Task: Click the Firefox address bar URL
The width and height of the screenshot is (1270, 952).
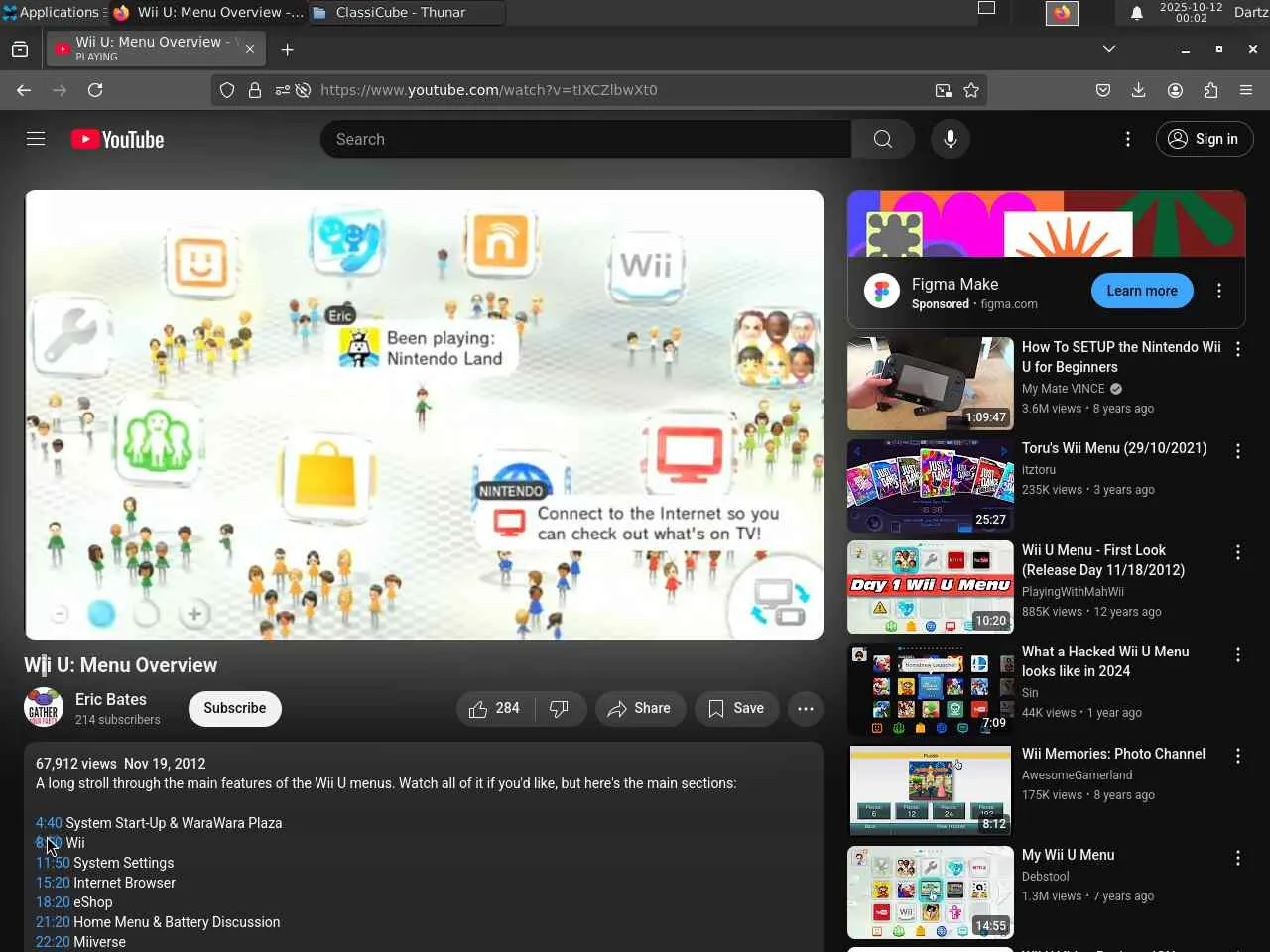Action: tap(488, 90)
